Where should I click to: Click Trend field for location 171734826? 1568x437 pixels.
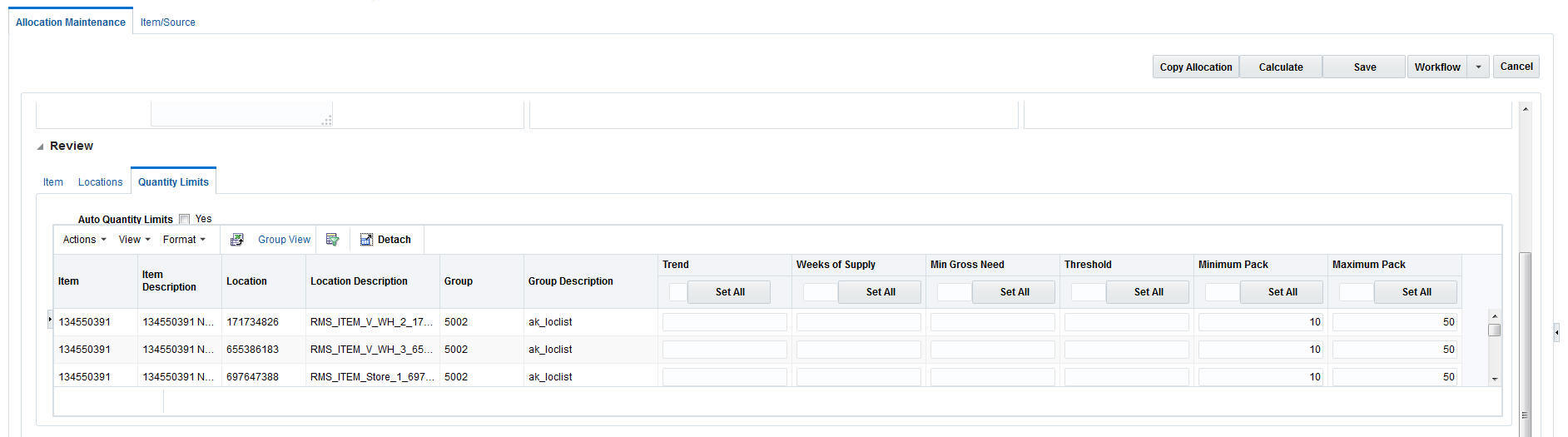point(725,322)
